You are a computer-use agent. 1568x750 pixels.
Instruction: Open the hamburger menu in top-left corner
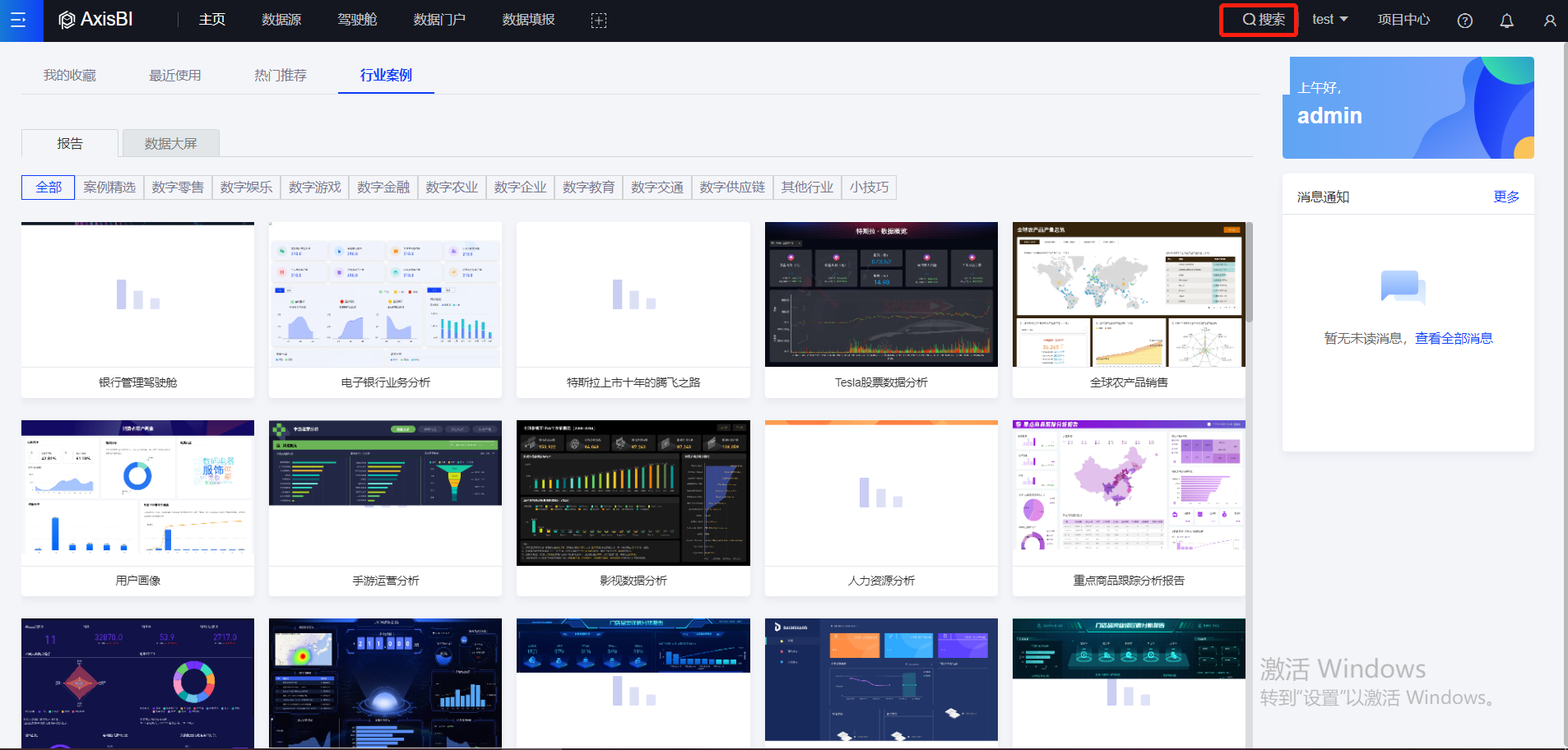click(x=17, y=21)
